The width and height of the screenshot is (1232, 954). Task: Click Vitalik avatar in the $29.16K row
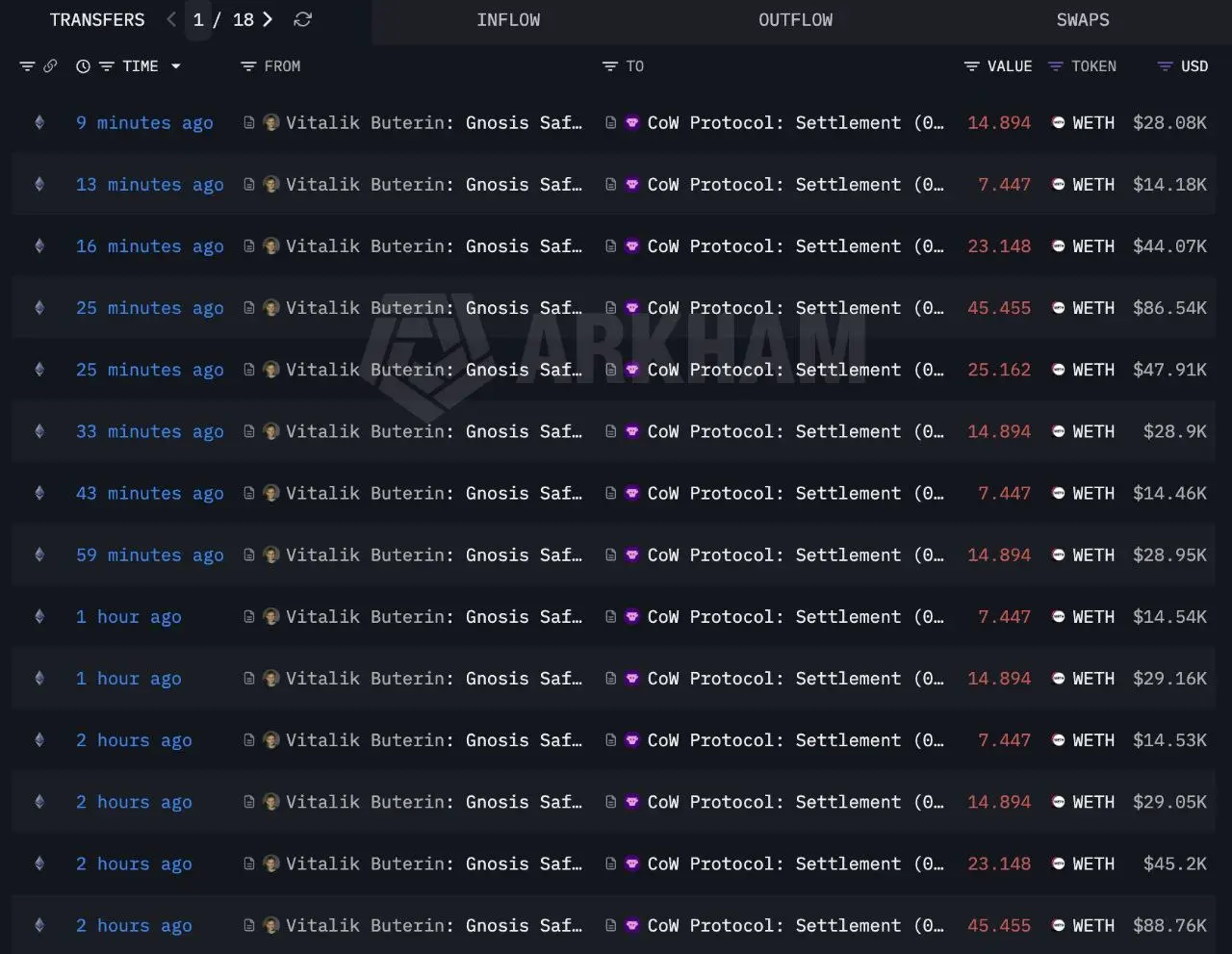point(271,679)
